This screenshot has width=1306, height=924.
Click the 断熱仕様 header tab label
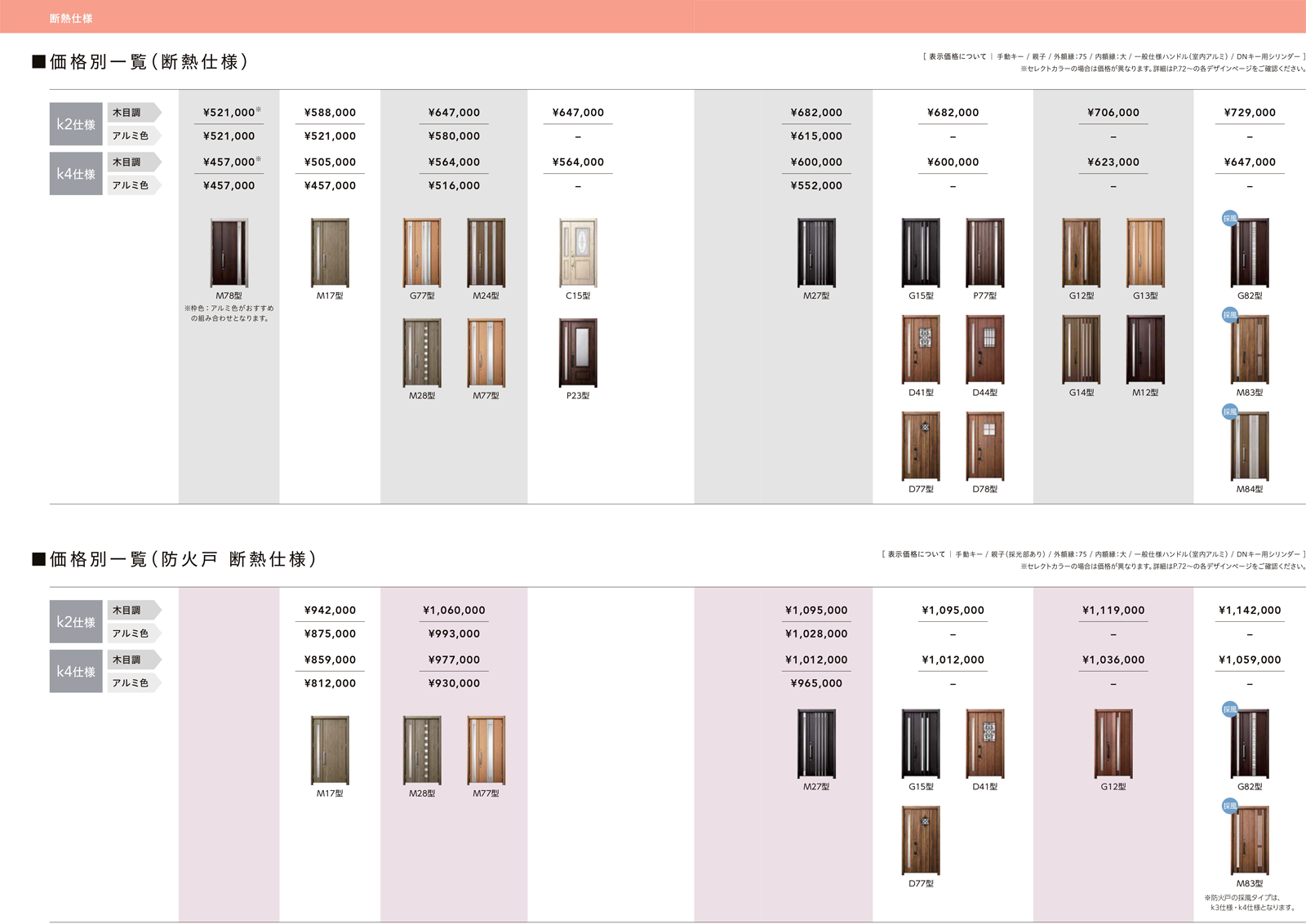[x=71, y=18]
